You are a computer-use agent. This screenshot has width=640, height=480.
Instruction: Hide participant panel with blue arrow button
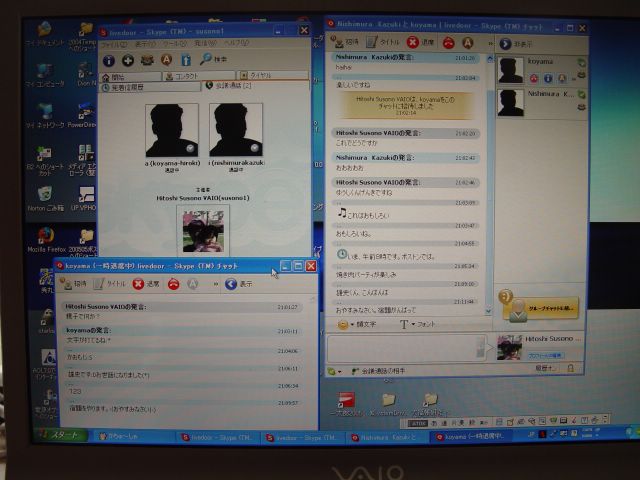click(505, 44)
